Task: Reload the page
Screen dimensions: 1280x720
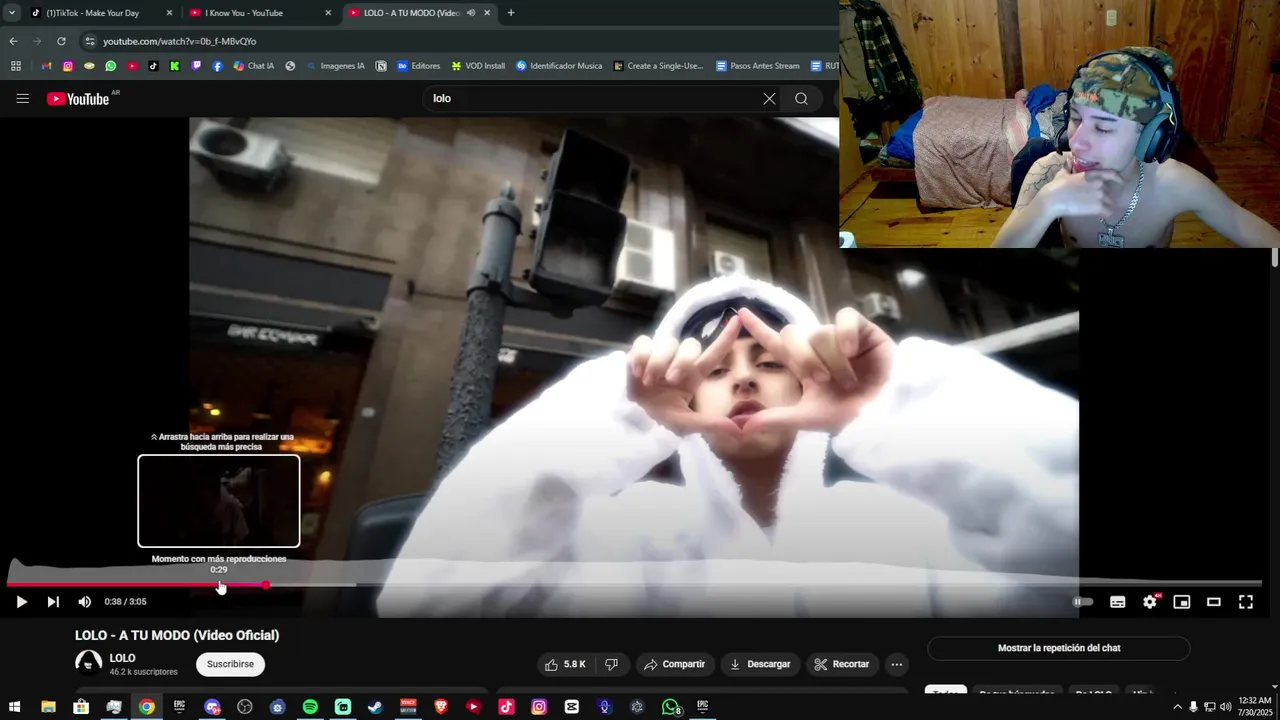Action: (61, 41)
